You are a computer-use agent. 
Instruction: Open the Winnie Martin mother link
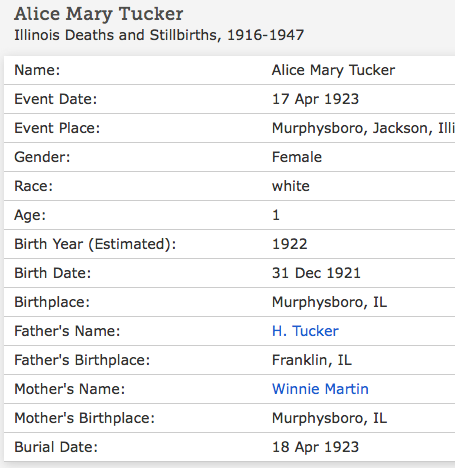pyautogui.click(x=320, y=389)
